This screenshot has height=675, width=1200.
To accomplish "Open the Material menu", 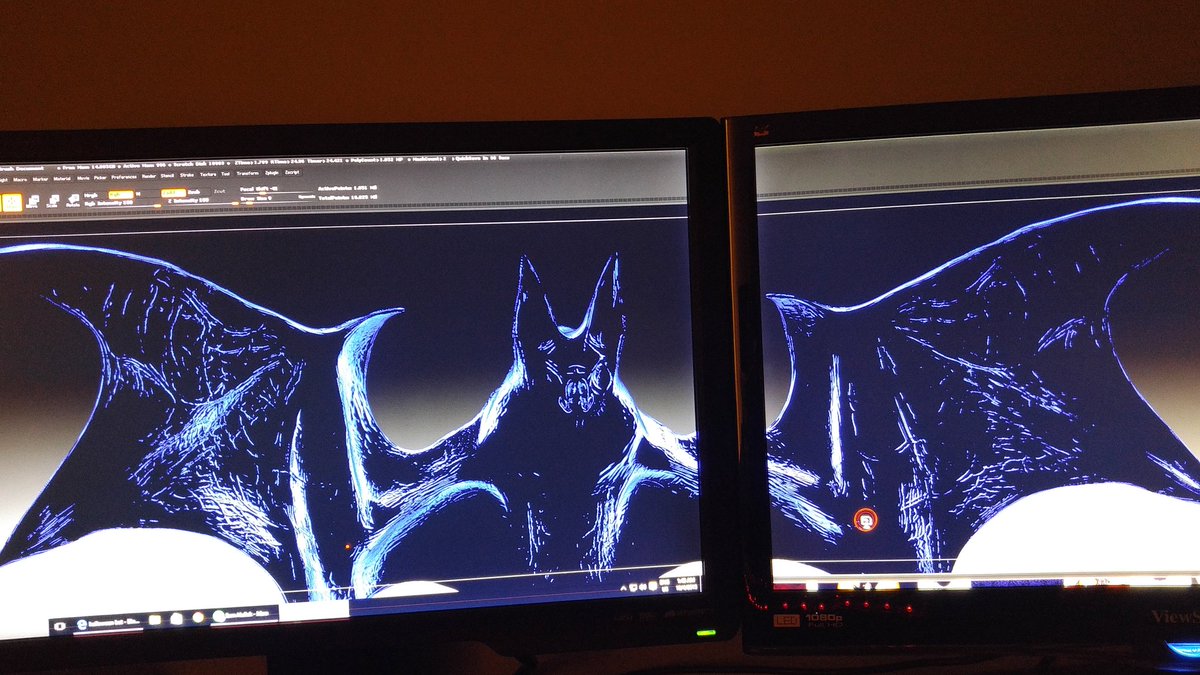I will [x=62, y=179].
